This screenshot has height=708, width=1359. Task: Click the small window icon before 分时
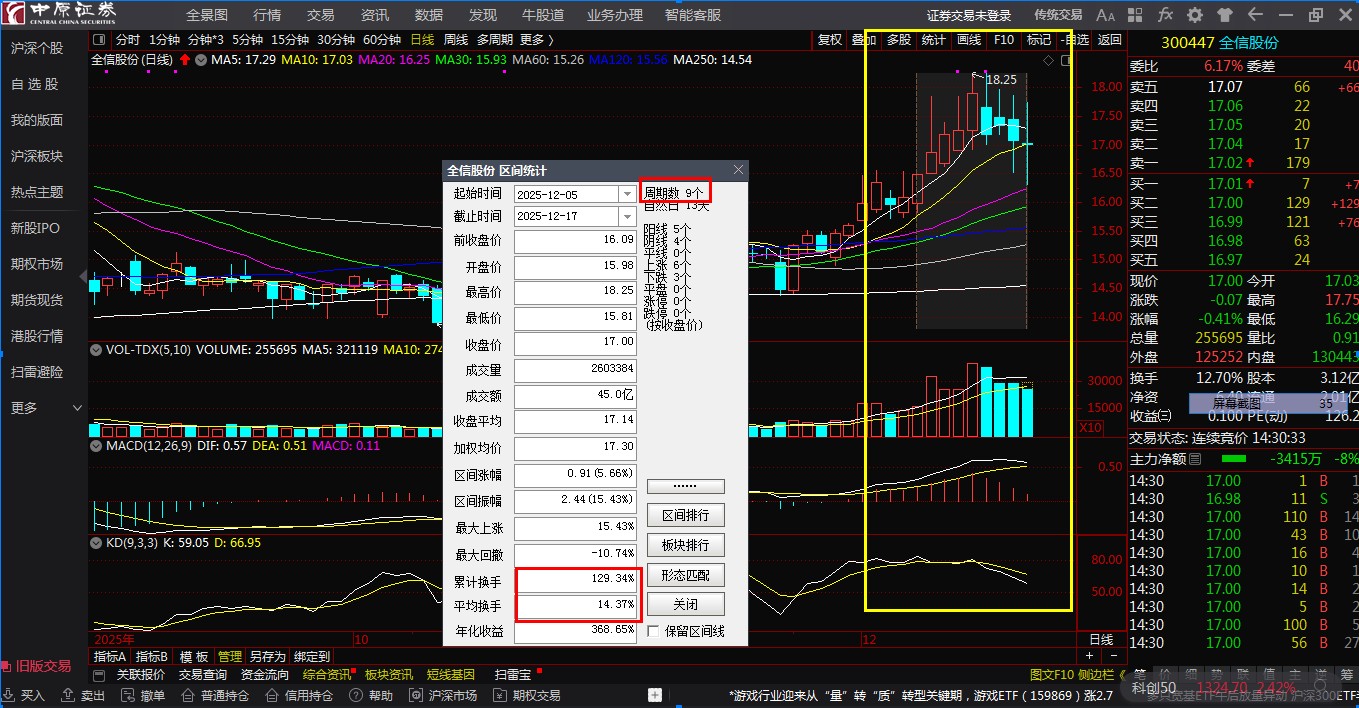(x=100, y=40)
